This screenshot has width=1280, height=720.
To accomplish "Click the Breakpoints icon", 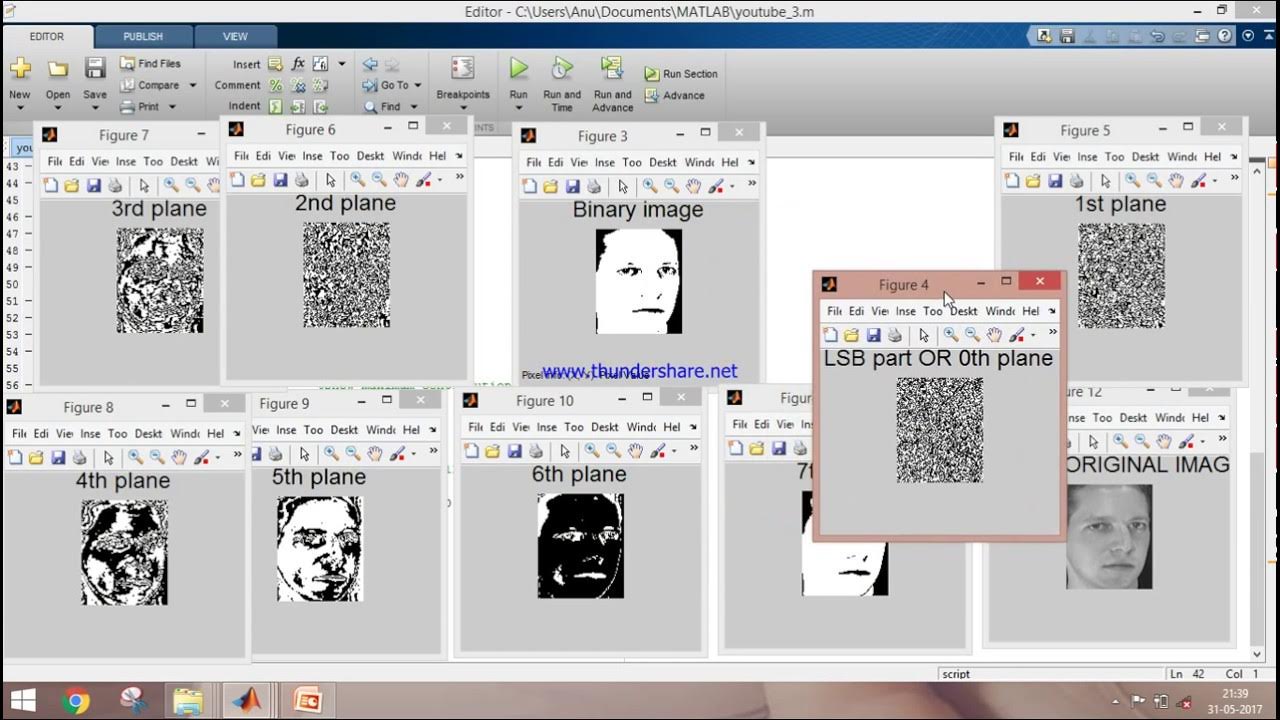I will (462, 68).
